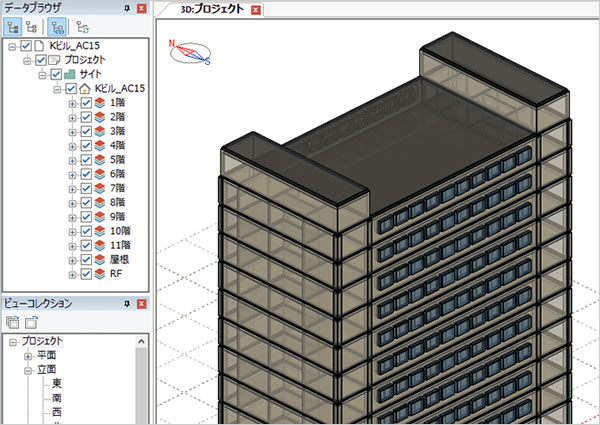Hide the 8階 story via checkbox
600x425 pixels.
click(86, 203)
